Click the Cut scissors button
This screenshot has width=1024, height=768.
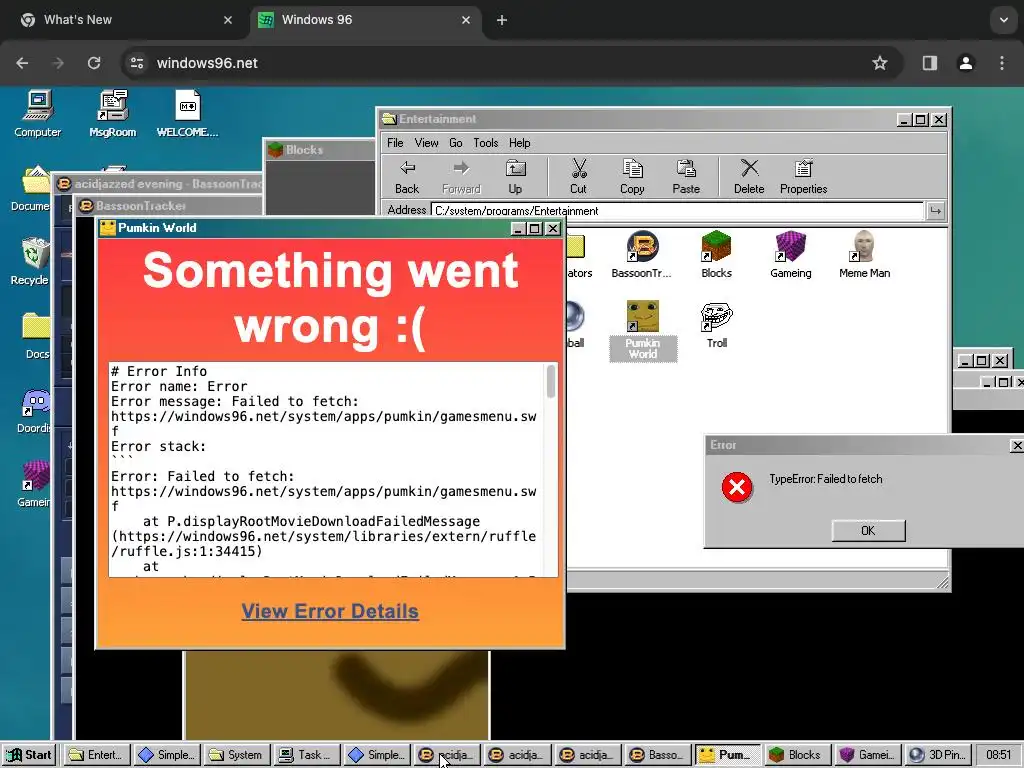pos(578,178)
